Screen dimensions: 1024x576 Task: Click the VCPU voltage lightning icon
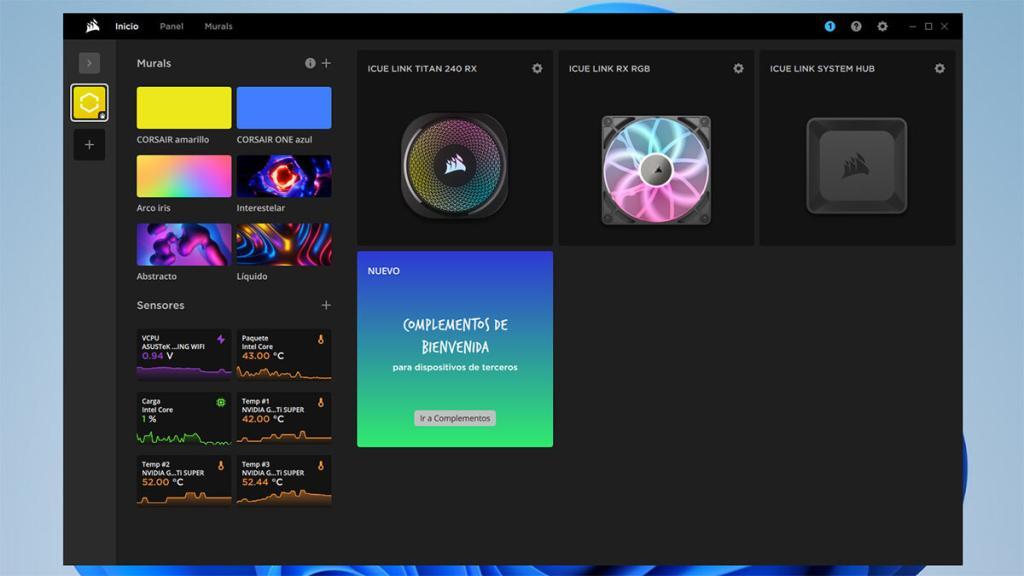(x=221, y=339)
